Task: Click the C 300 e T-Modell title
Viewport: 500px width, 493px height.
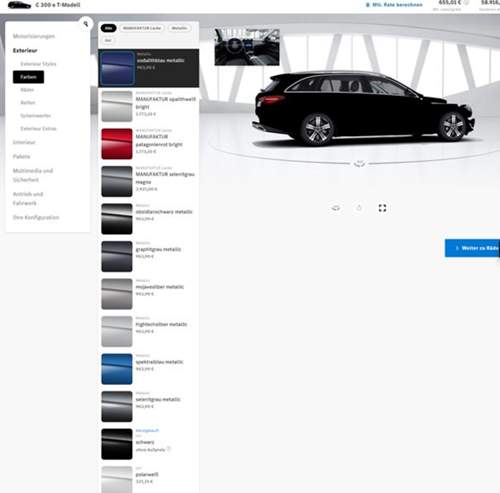Action: (x=58, y=5)
